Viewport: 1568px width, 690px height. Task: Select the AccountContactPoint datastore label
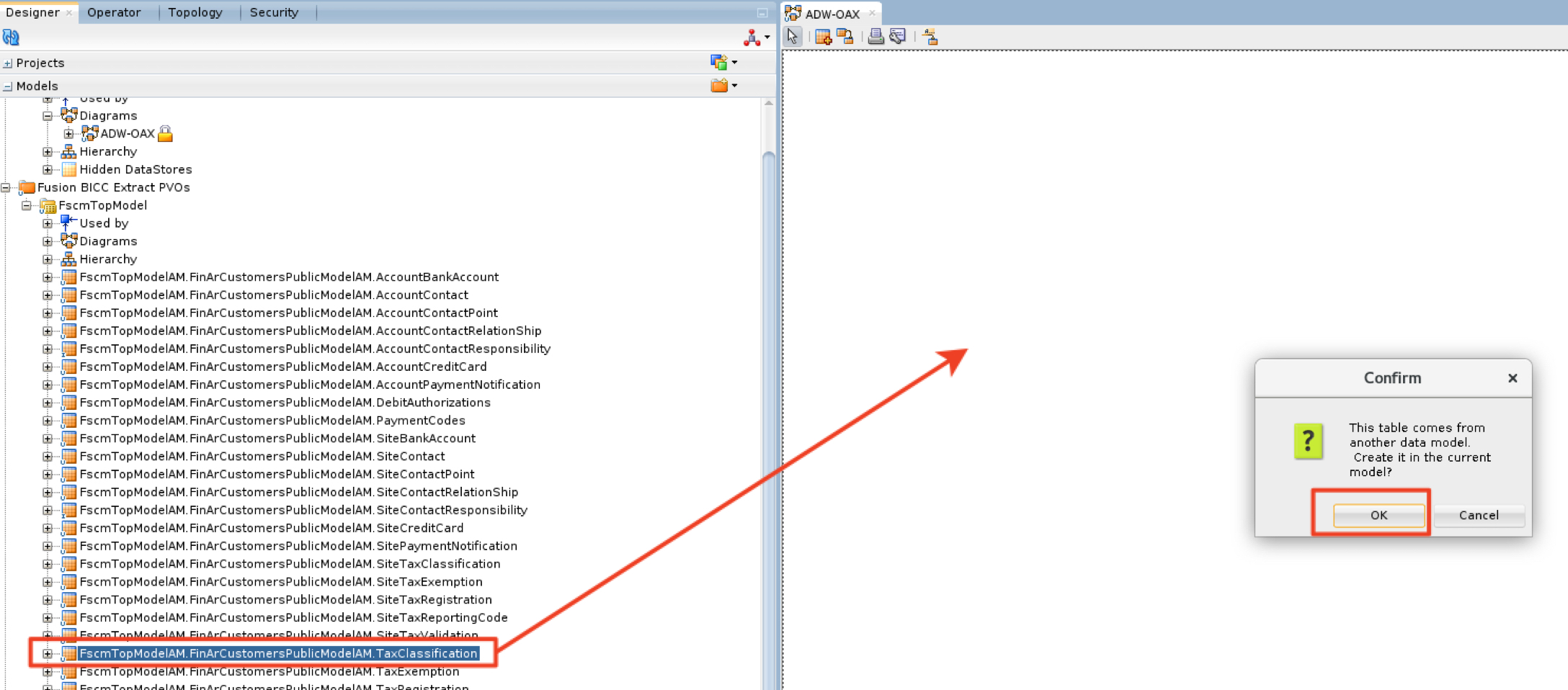click(x=288, y=313)
